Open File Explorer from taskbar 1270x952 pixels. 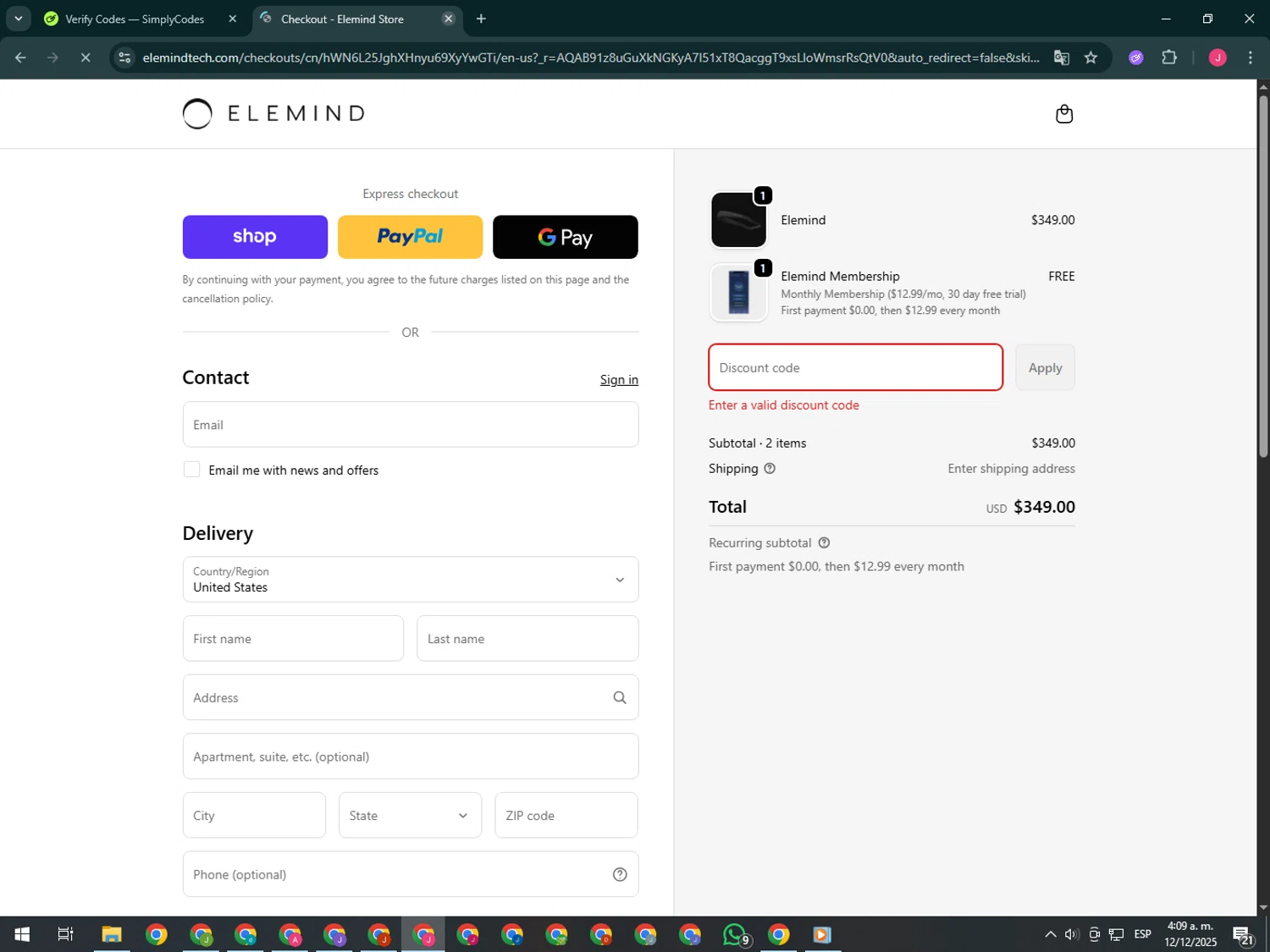tap(111, 934)
